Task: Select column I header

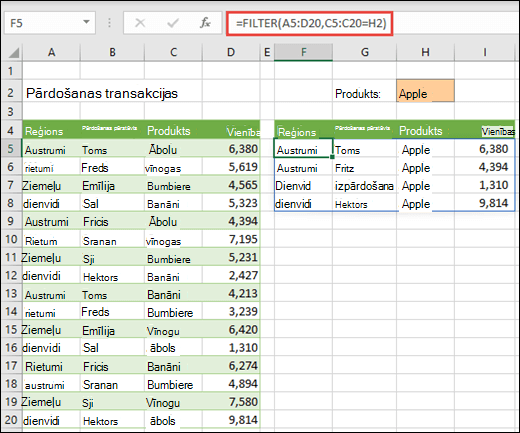Action: 484,52
